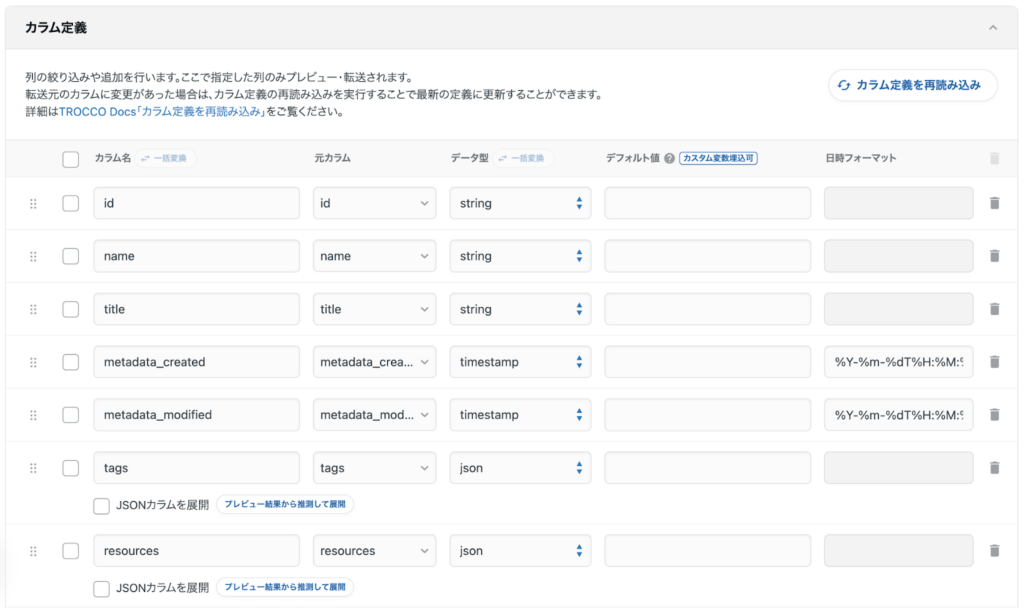Collapse the カラム定義 section with chevron
The height and width of the screenshot is (608, 1024).
click(x=993, y=28)
